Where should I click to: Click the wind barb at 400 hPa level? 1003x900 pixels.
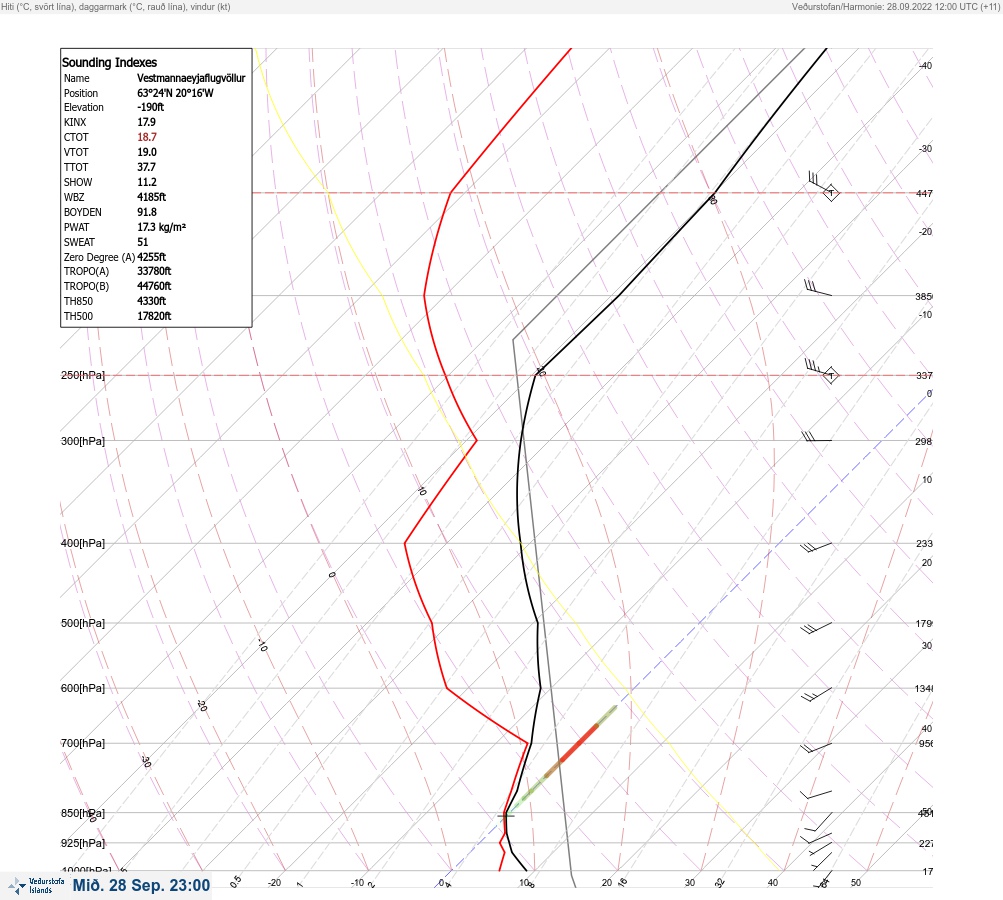[x=816, y=548]
